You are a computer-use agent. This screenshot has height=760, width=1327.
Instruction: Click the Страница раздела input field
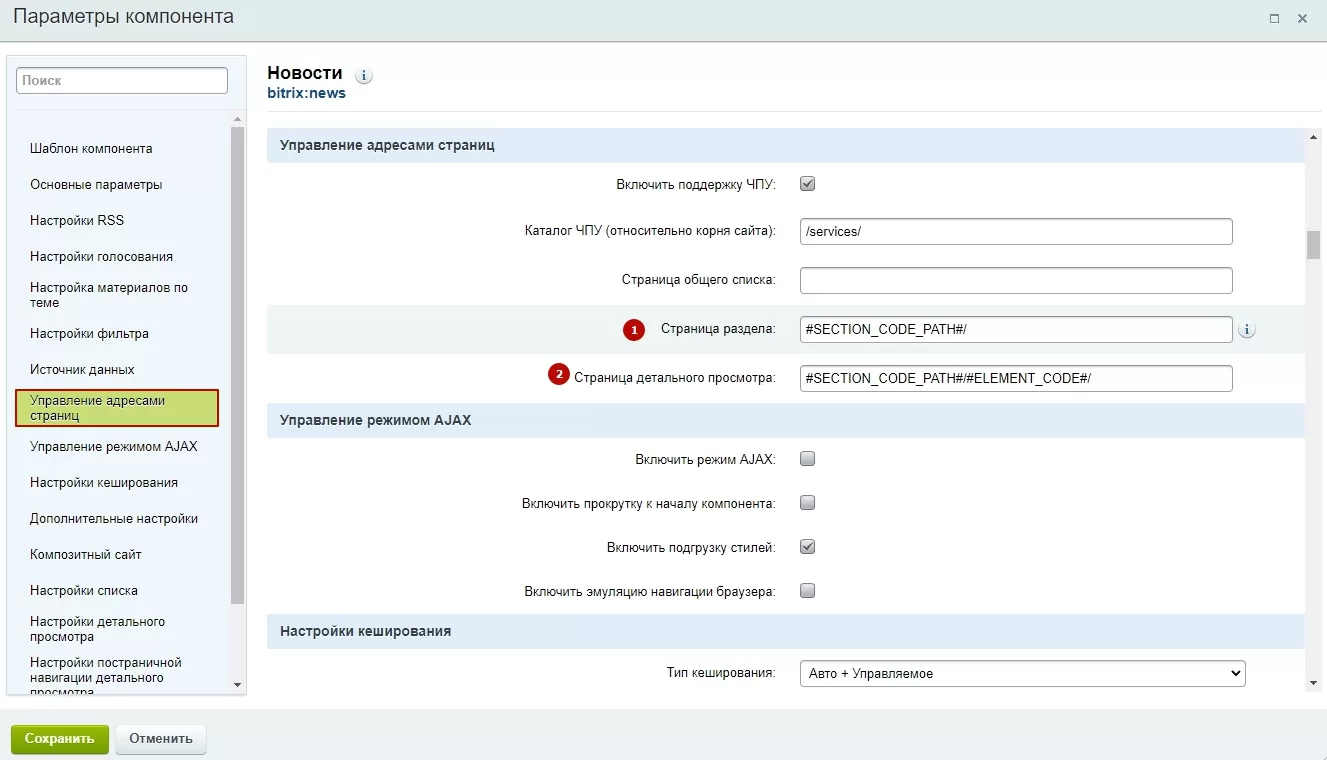(x=1016, y=329)
